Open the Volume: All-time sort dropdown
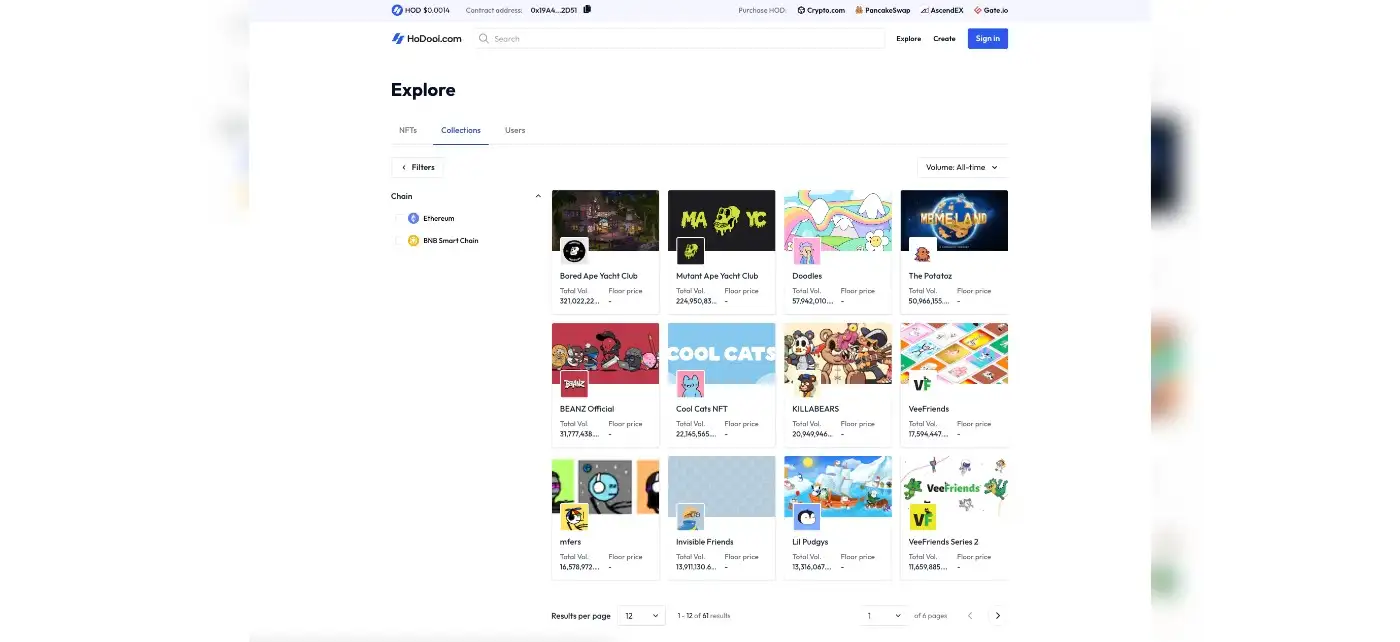 [x=961, y=168]
